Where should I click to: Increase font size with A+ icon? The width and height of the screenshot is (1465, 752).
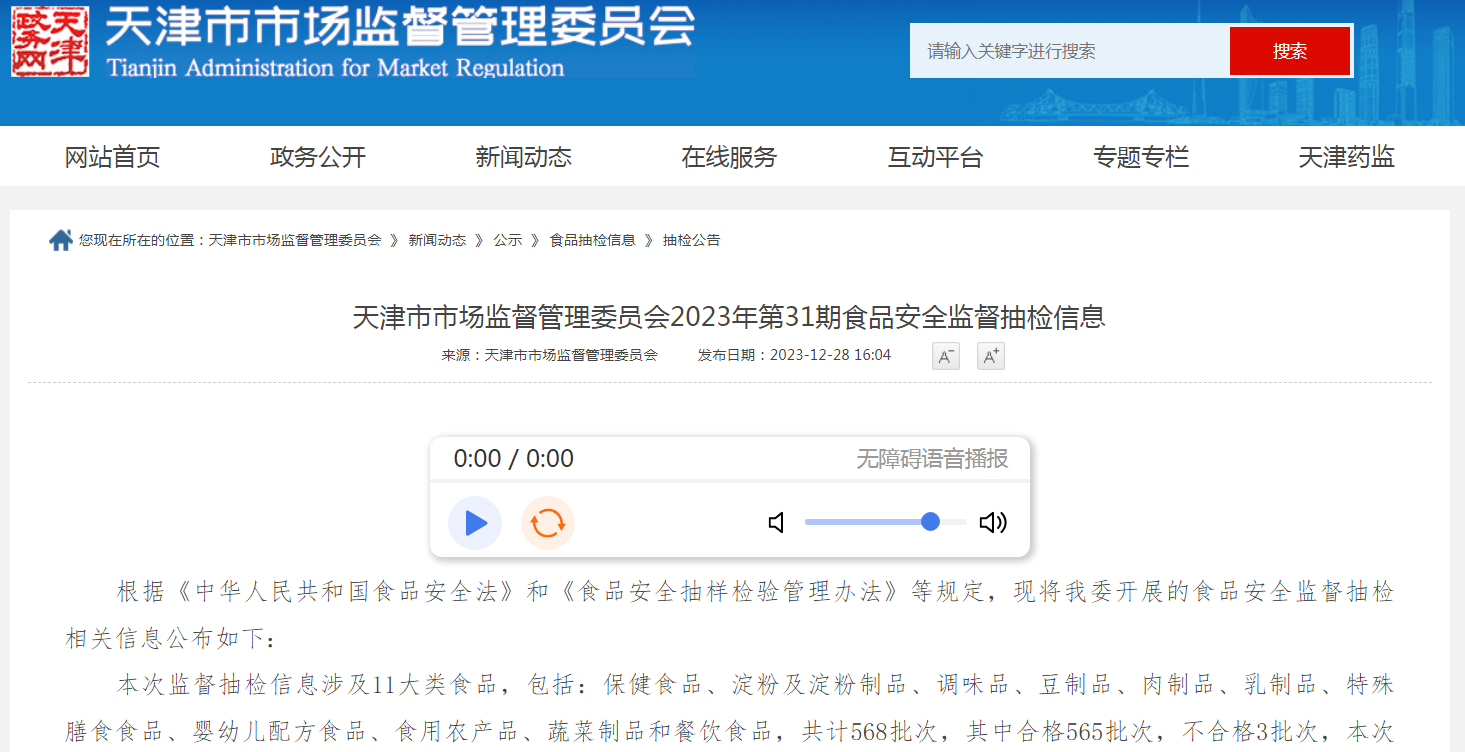coord(990,356)
